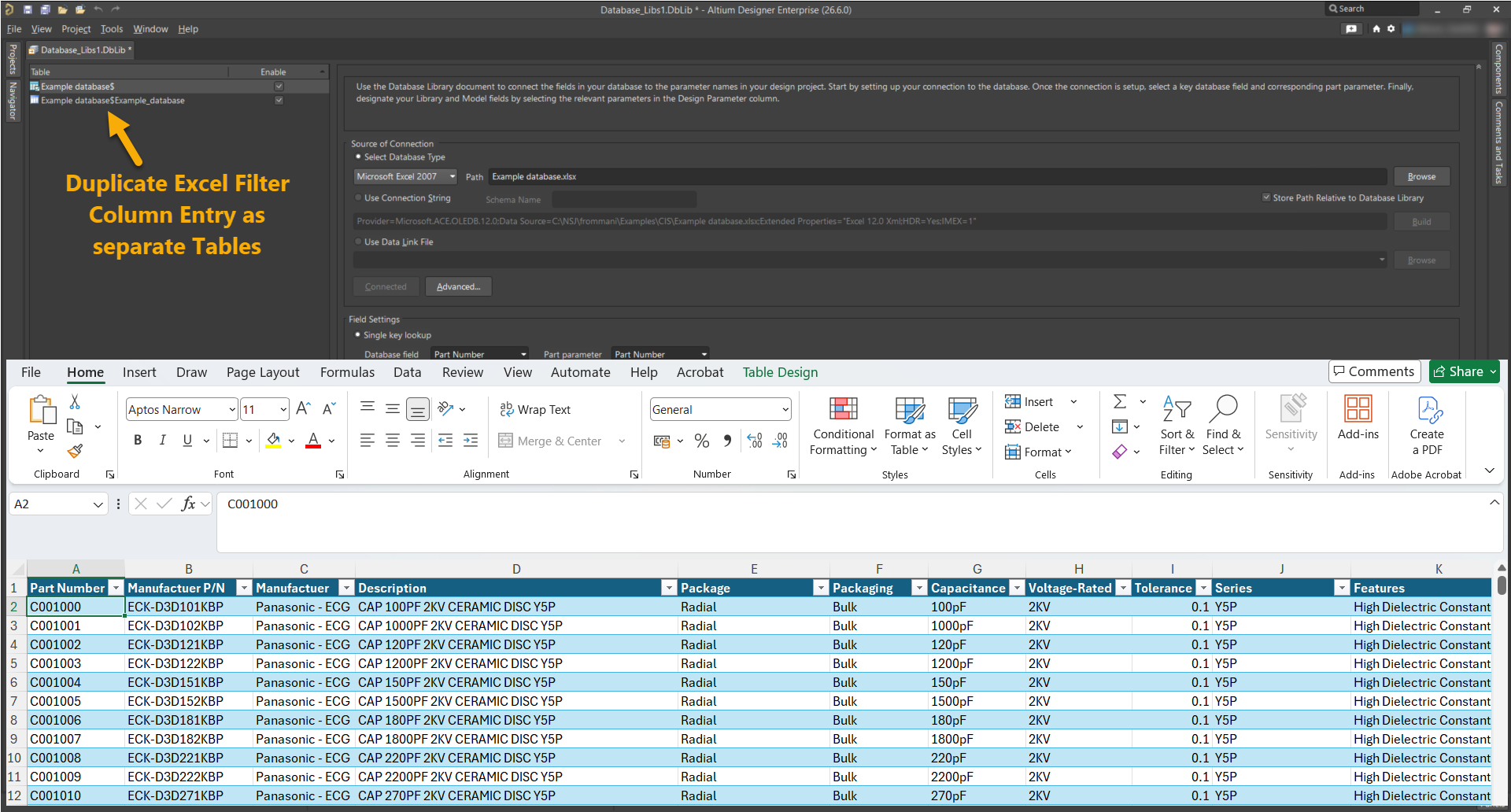
Task: Click the Increase Decimal icon
Action: [755, 441]
